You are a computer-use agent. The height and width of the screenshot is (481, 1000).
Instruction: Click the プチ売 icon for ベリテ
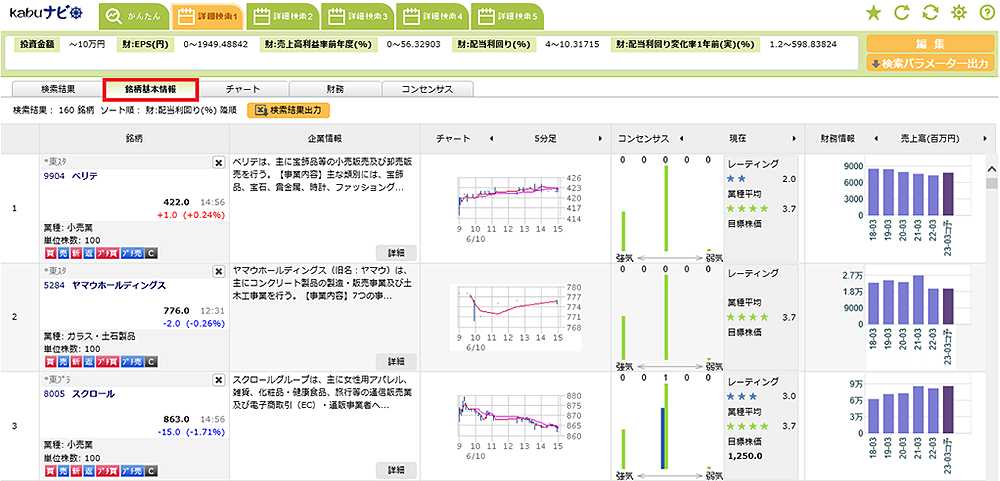pyautogui.click(x=133, y=253)
